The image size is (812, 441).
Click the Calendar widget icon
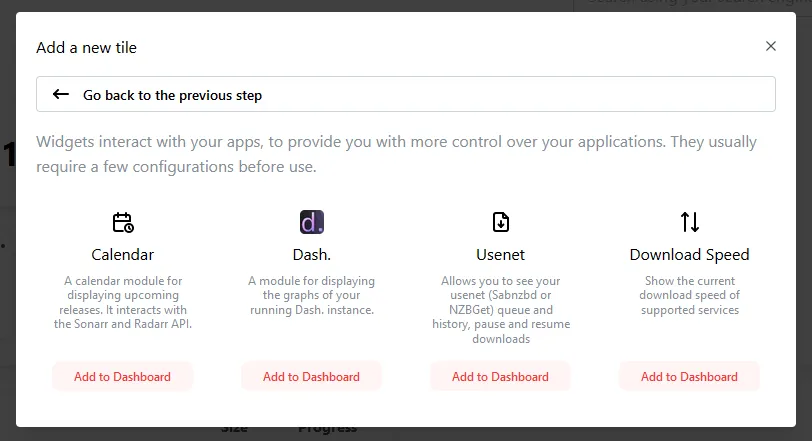pos(123,222)
